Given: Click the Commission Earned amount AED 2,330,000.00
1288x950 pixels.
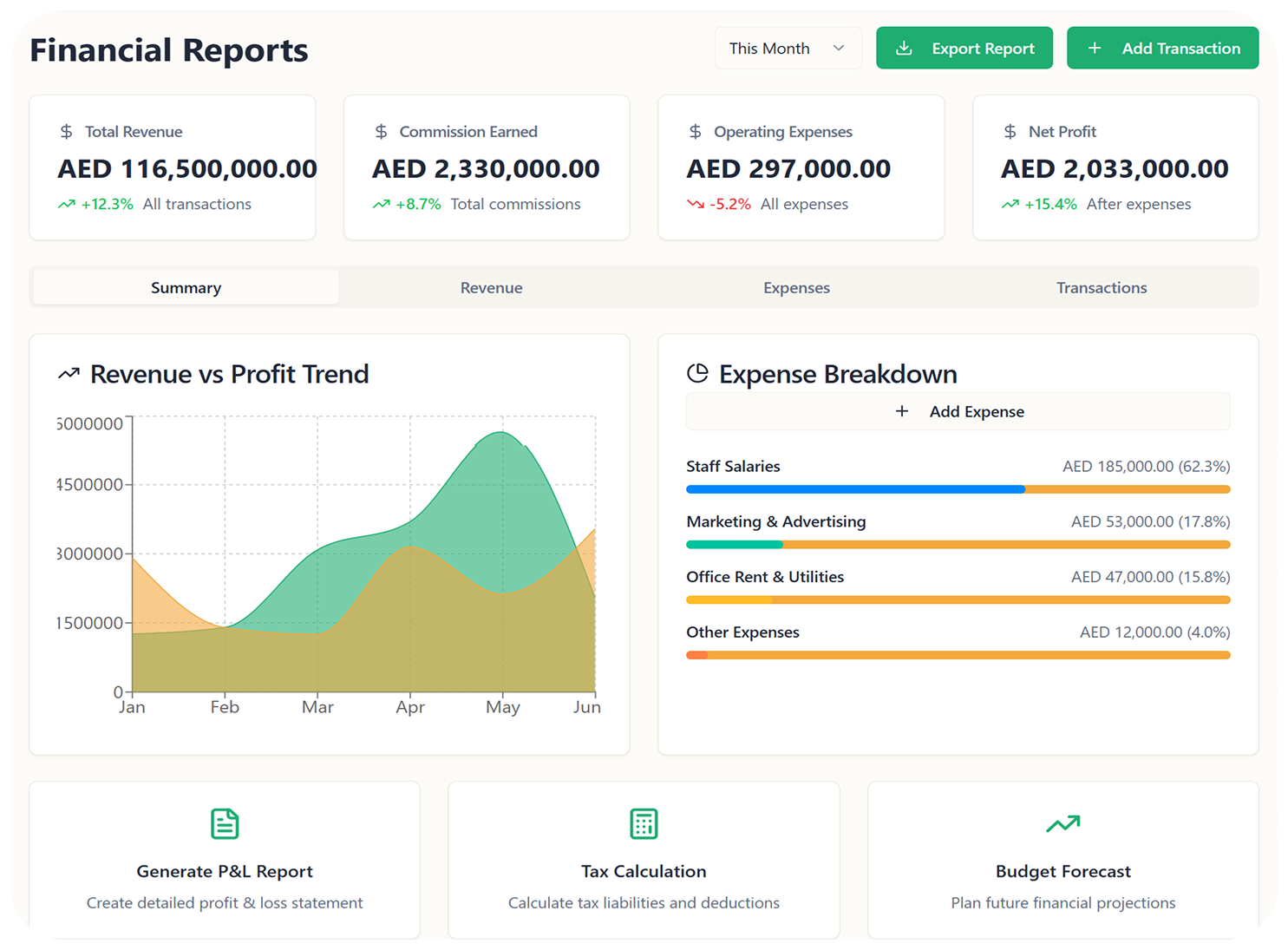Looking at the screenshot, I should (x=486, y=168).
